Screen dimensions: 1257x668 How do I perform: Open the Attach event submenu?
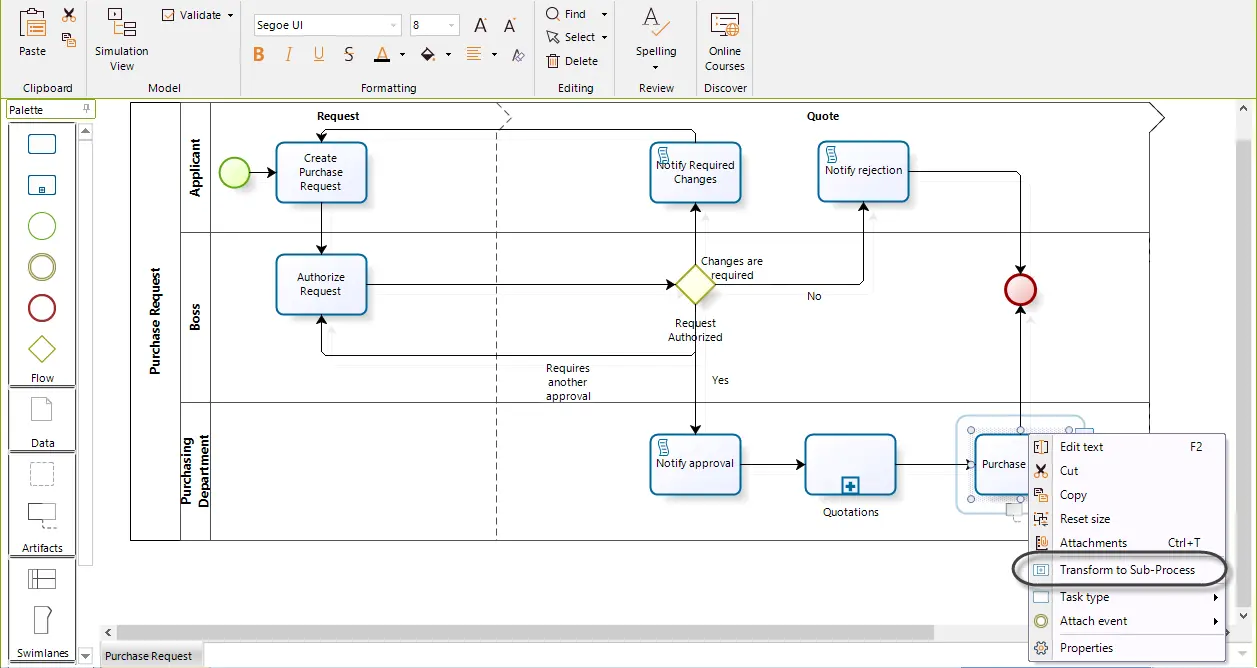point(1126,621)
